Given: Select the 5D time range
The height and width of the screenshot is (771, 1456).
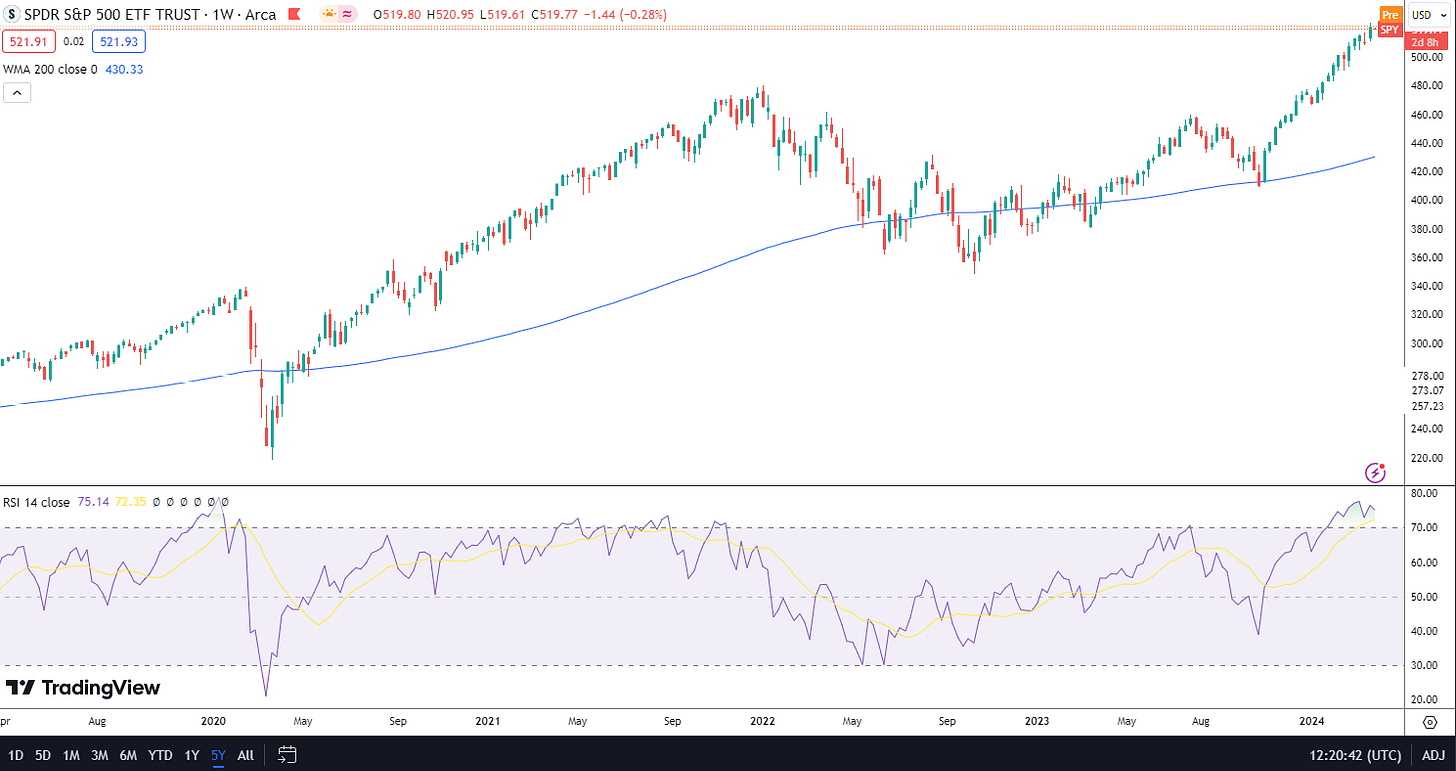Looking at the screenshot, I should click(43, 755).
